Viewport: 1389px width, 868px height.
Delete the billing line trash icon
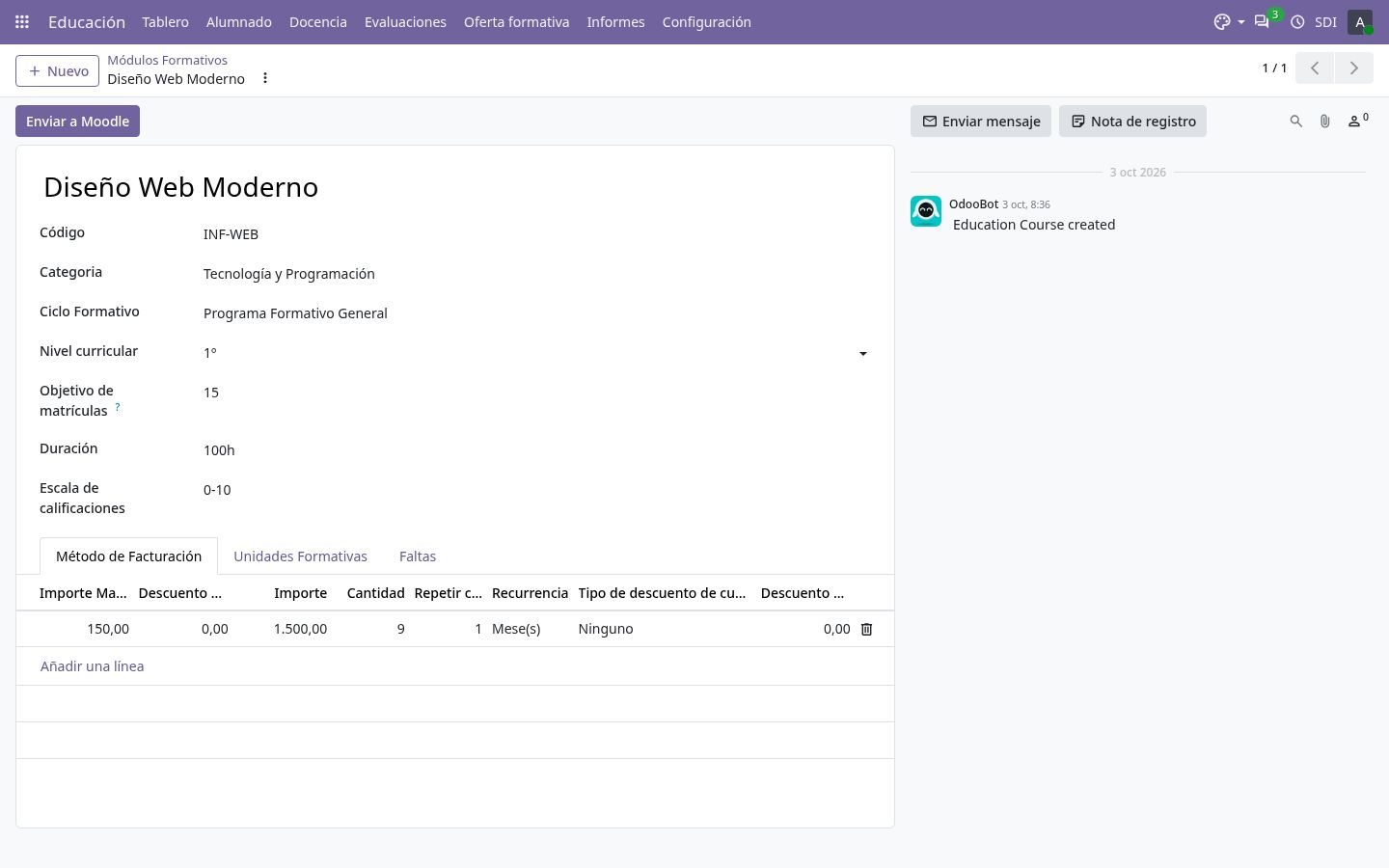coord(866,629)
